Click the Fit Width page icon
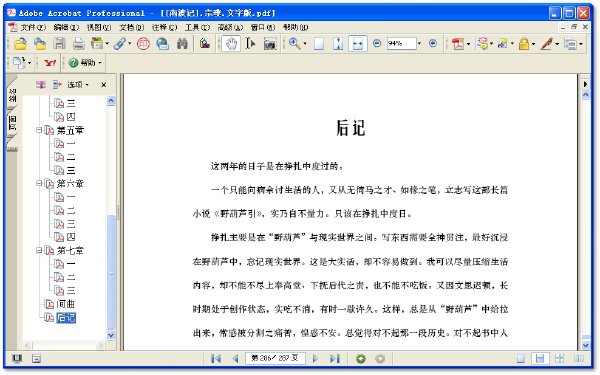The height and width of the screenshot is (375, 600). [358, 44]
